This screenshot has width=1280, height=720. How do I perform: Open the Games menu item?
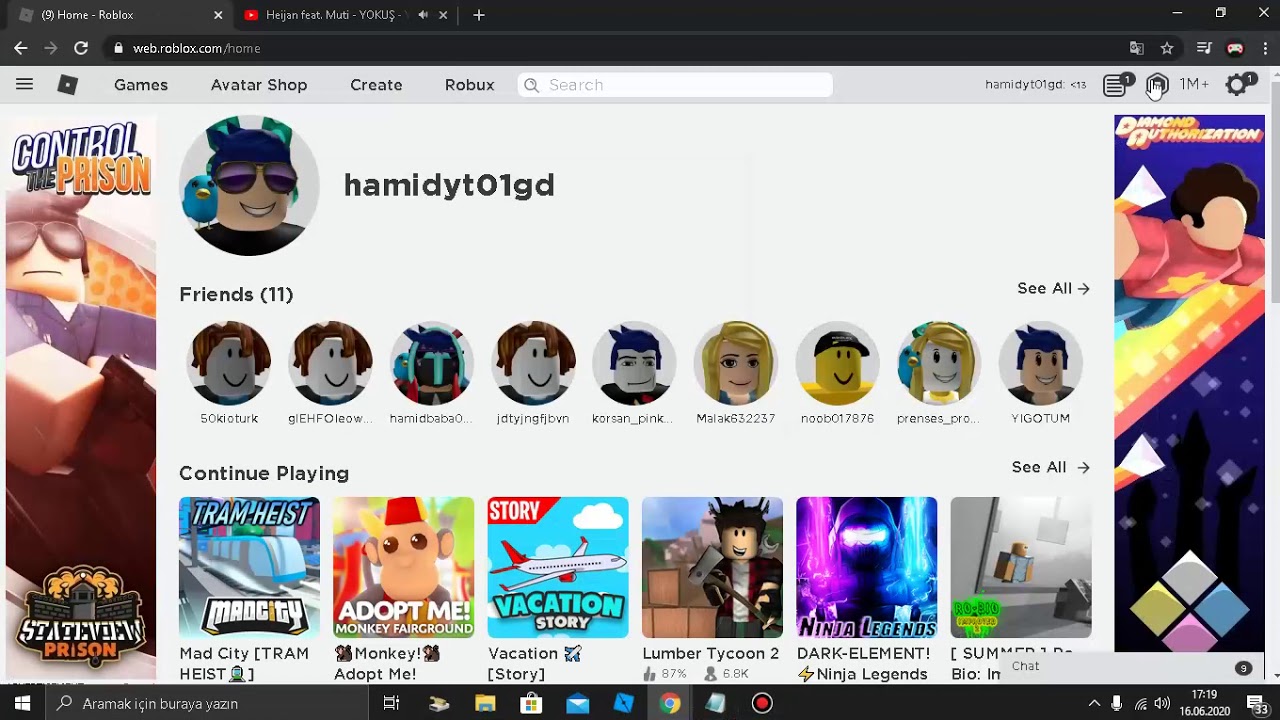click(x=141, y=85)
